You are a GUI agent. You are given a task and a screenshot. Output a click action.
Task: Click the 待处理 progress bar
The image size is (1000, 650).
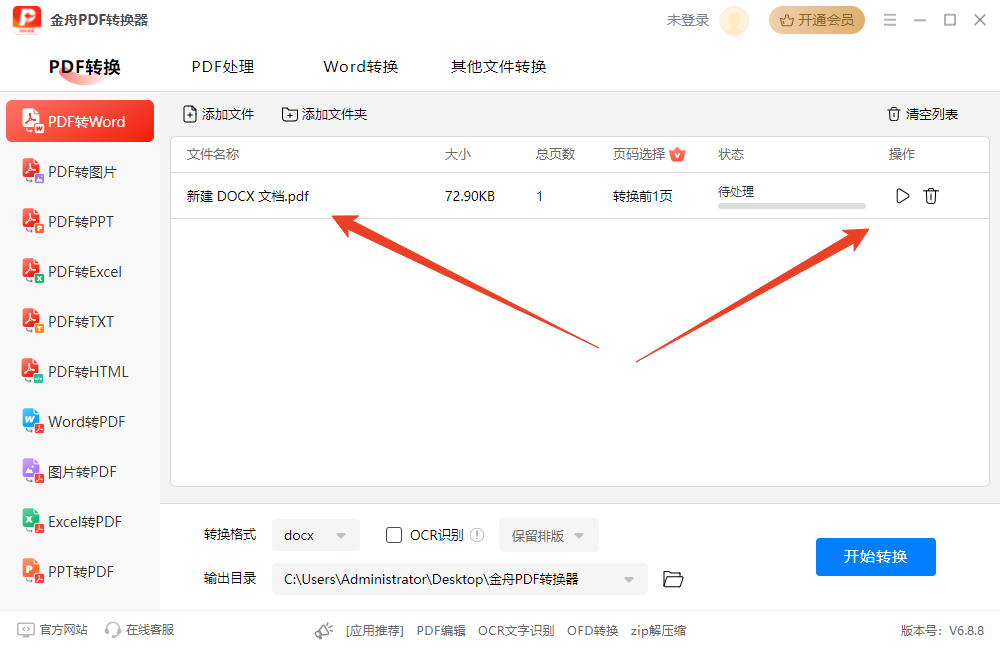coord(791,206)
